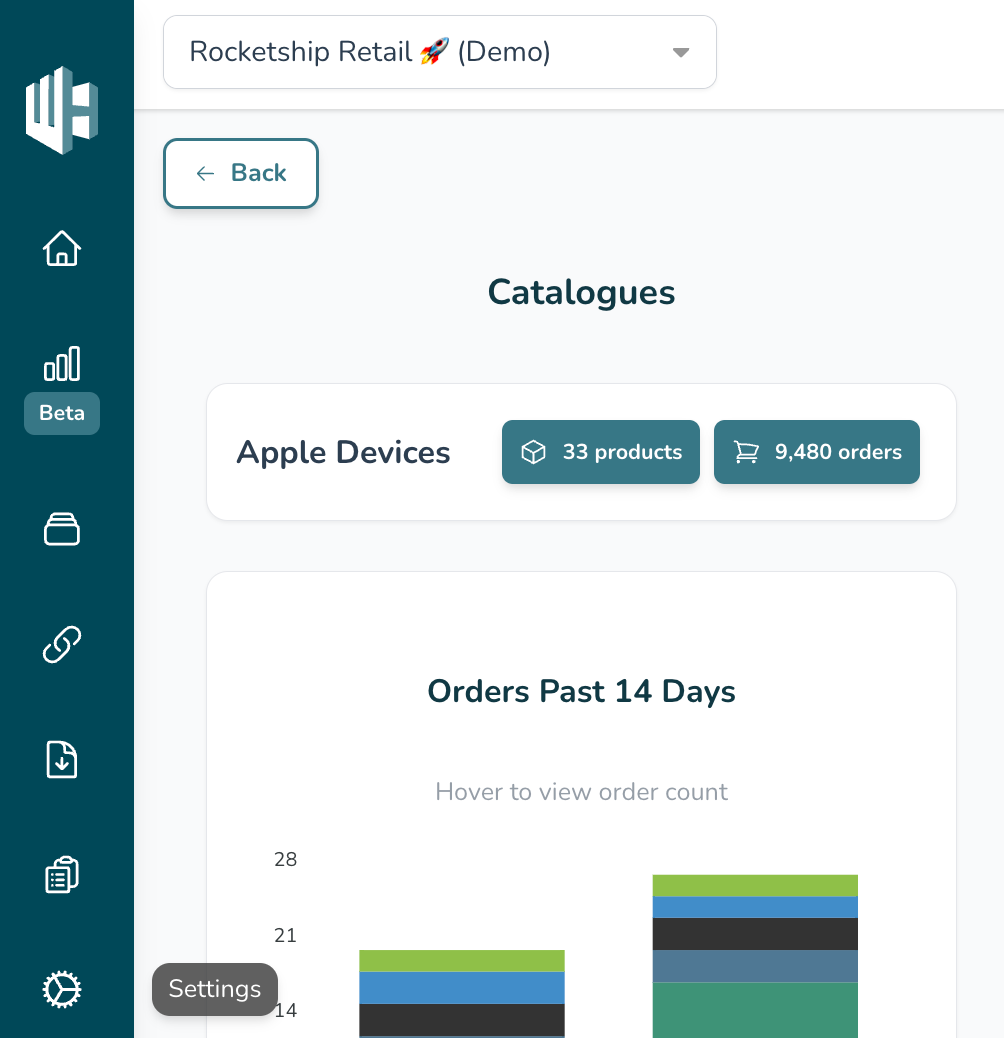Screen dimensions: 1004x1038
Task: Open the clipboard documents icon
Action: [62, 874]
